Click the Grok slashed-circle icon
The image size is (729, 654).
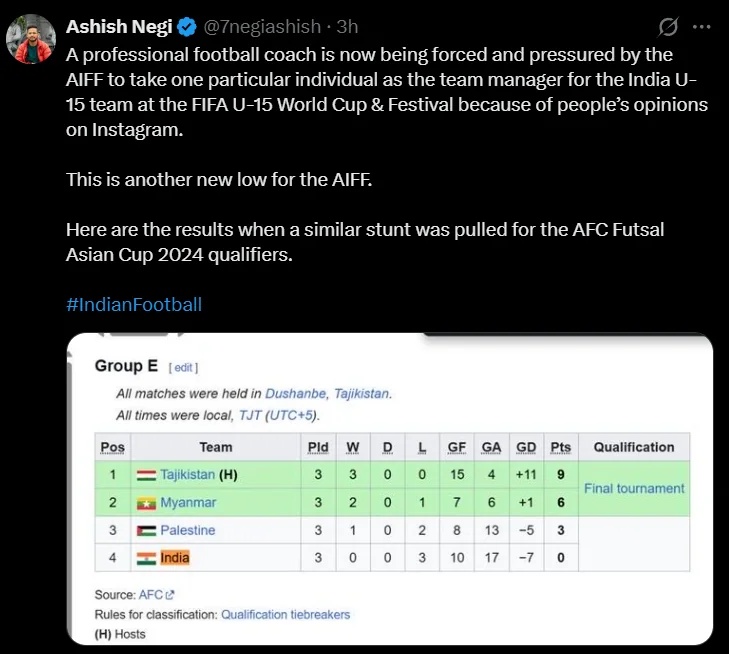668,27
